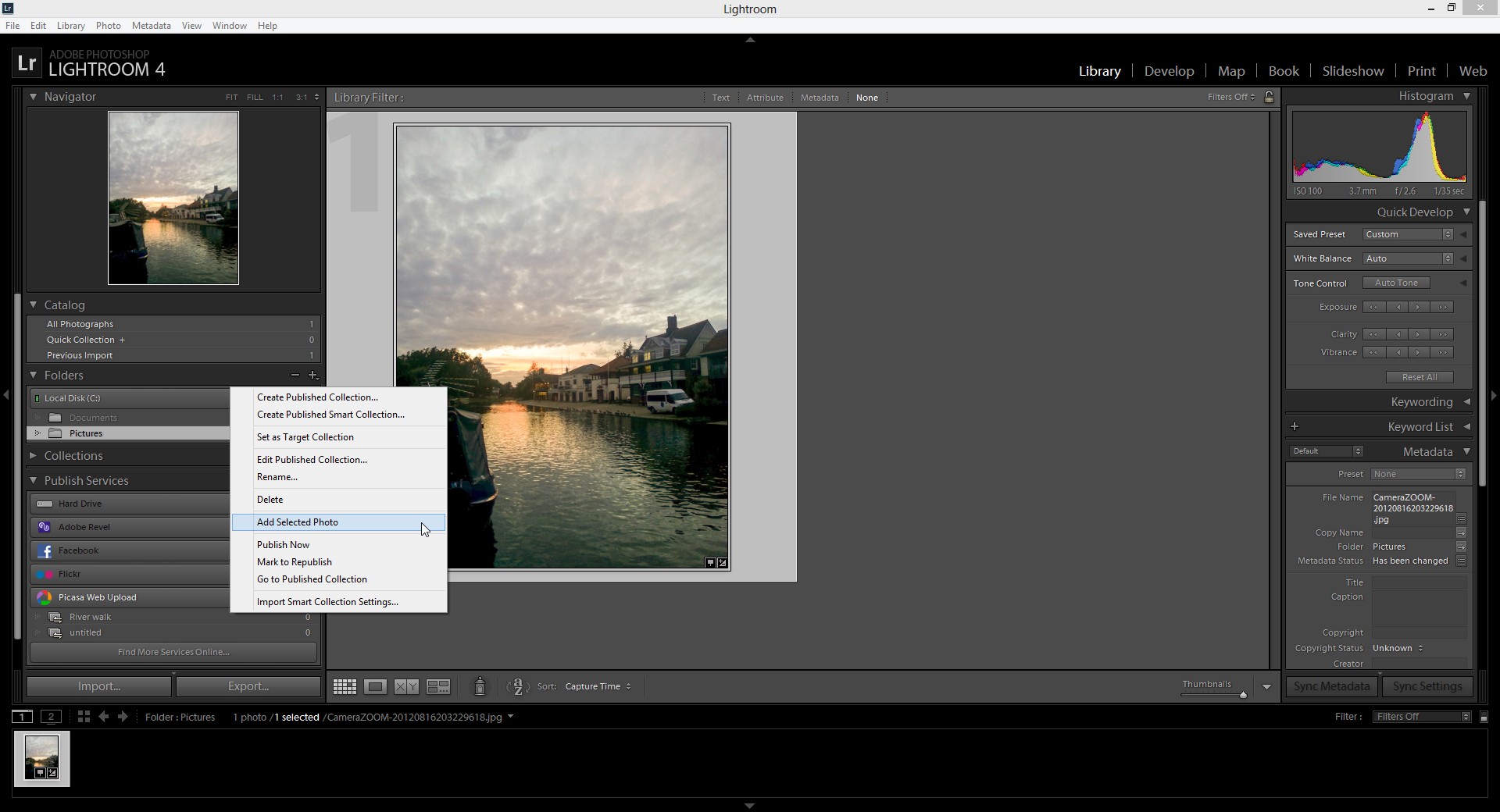Adjust the Thumbnails size slider

click(1242, 695)
